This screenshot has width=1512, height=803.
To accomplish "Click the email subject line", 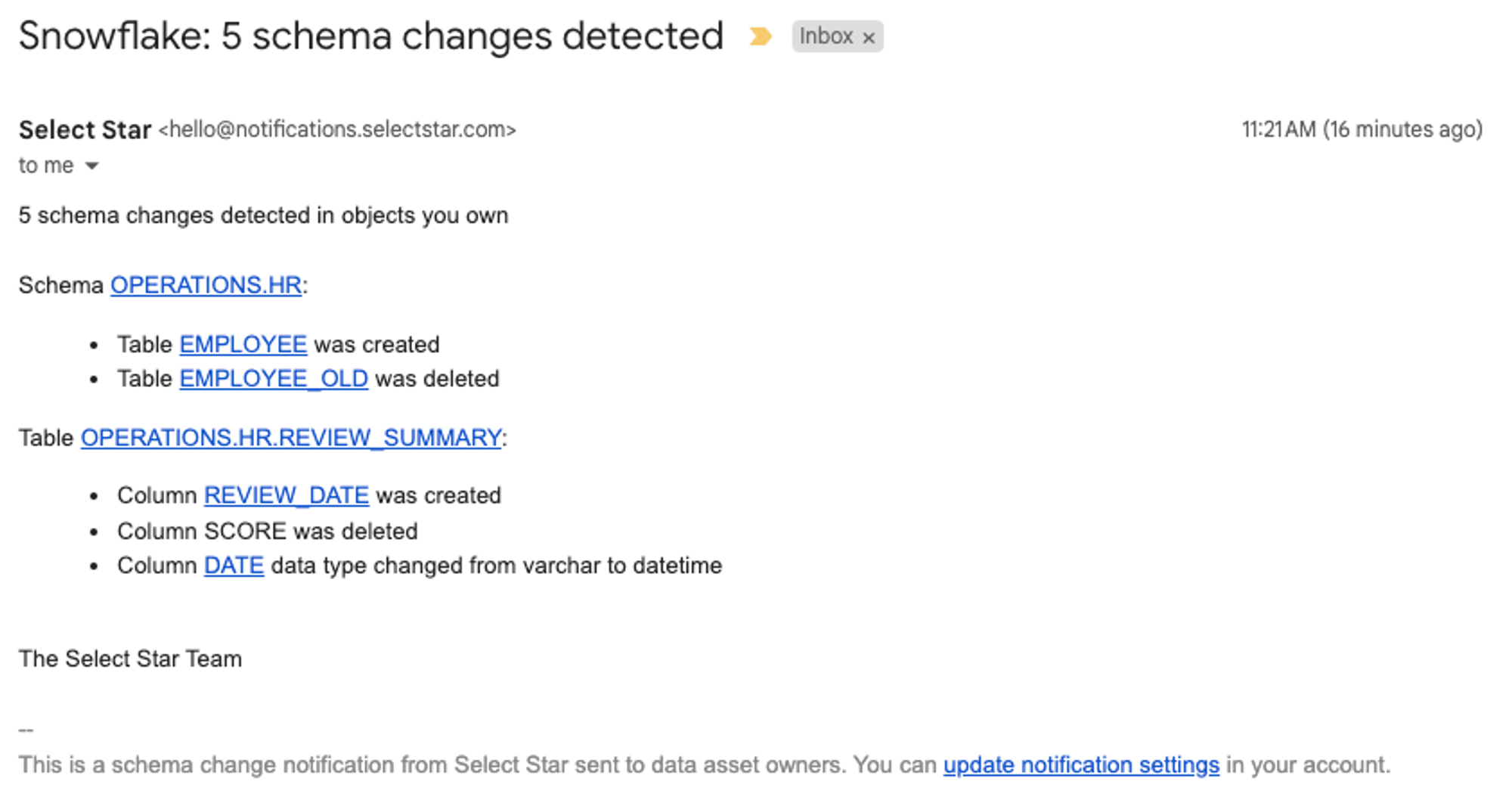I will click(370, 36).
